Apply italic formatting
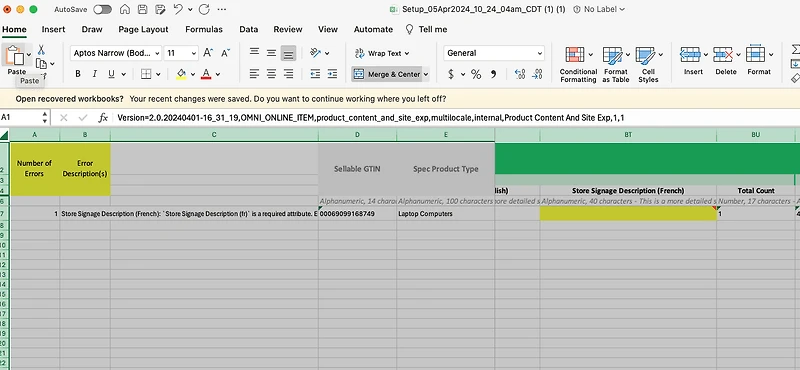This screenshot has height=370, width=800. tap(94, 74)
